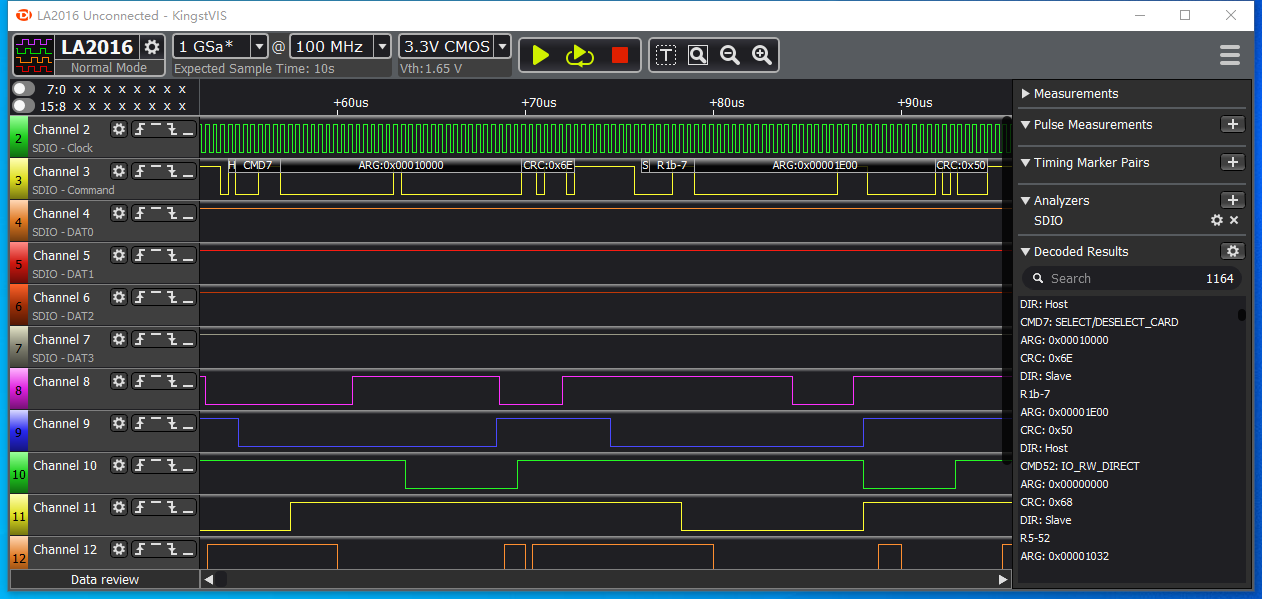Fit the waveform to the window

697,55
